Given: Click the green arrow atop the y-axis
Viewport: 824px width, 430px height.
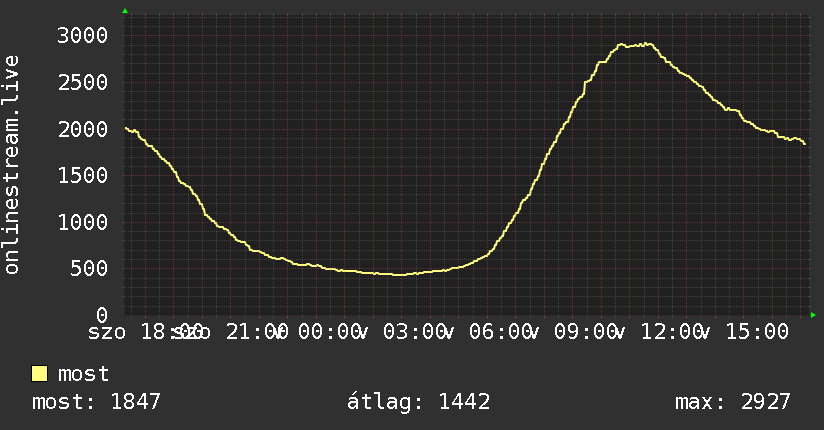Looking at the screenshot, I should pos(125,11).
